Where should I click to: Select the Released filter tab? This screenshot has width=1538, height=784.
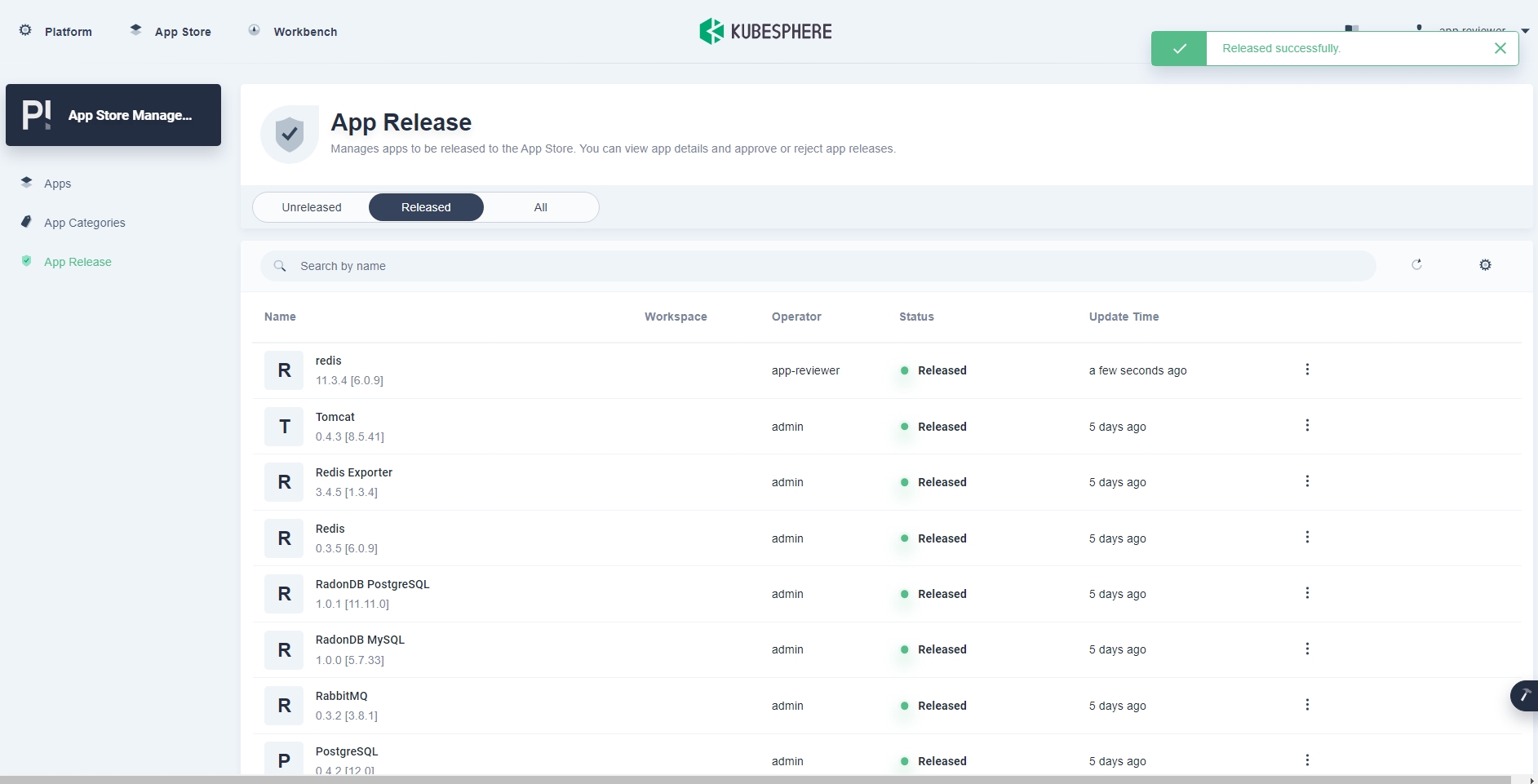[x=426, y=207]
